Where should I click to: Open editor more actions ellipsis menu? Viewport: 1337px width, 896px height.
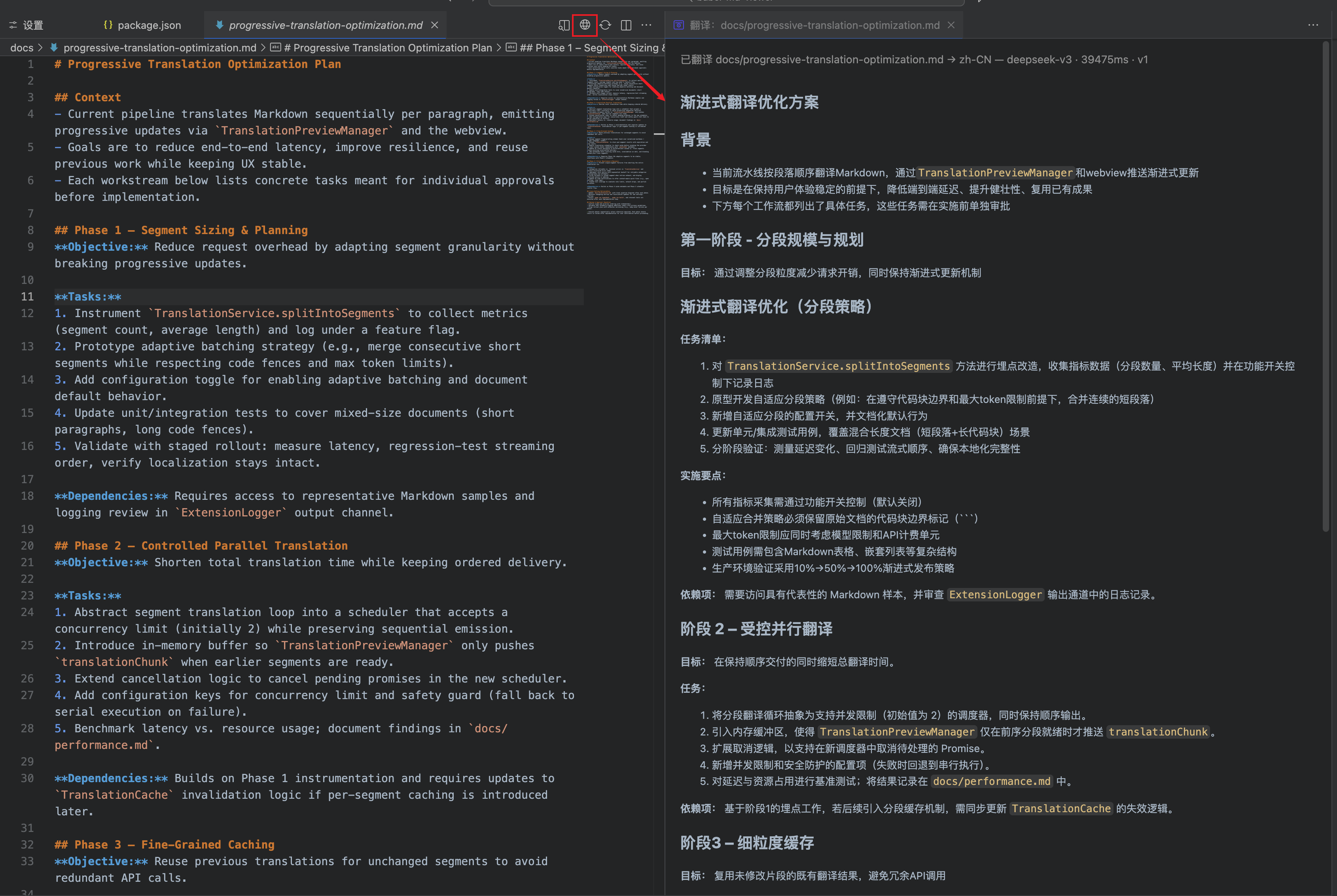(x=646, y=25)
